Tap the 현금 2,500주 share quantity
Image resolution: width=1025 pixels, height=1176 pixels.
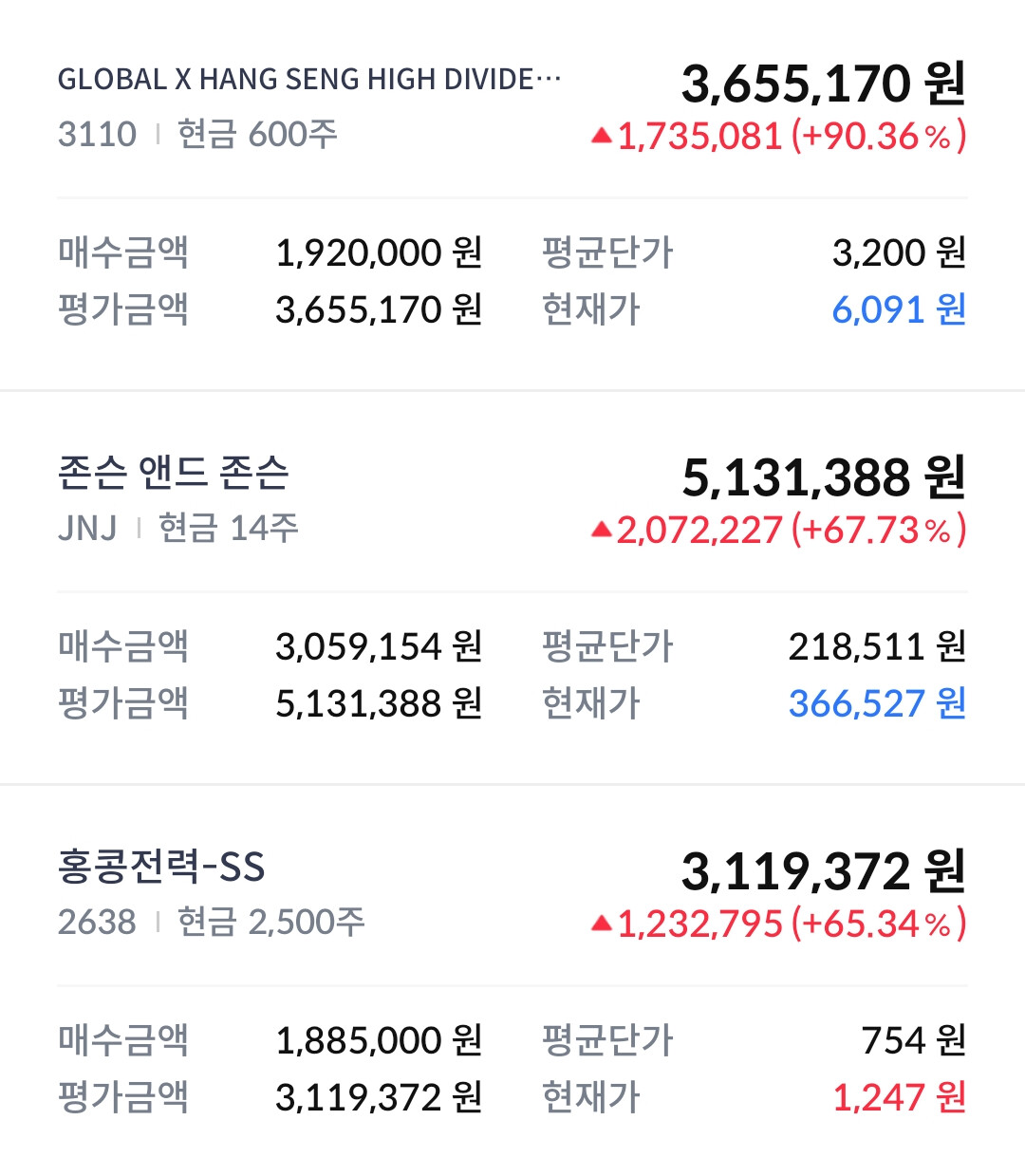click(270, 922)
